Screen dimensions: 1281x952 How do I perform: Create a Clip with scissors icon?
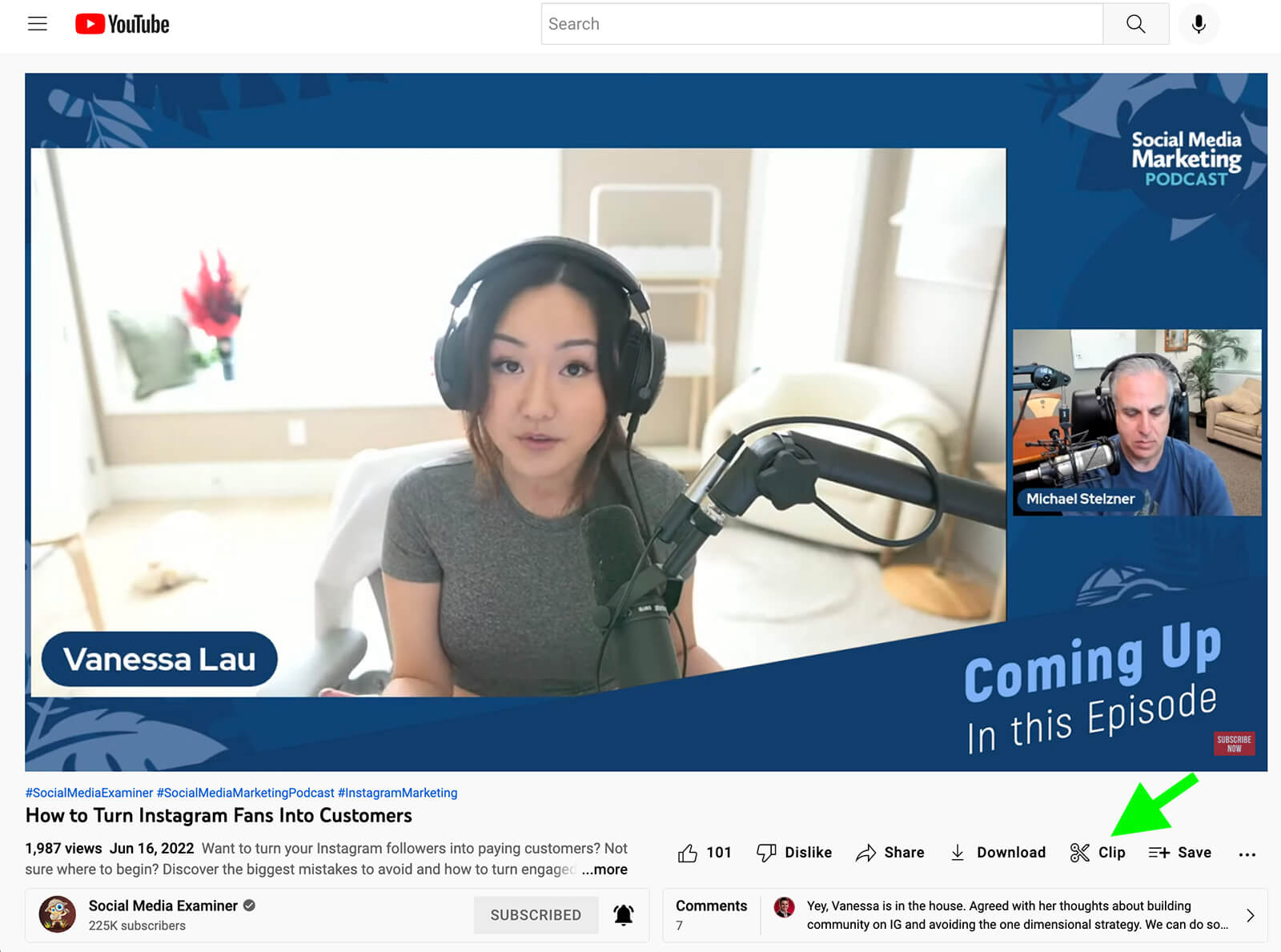[x=1098, y=853]
